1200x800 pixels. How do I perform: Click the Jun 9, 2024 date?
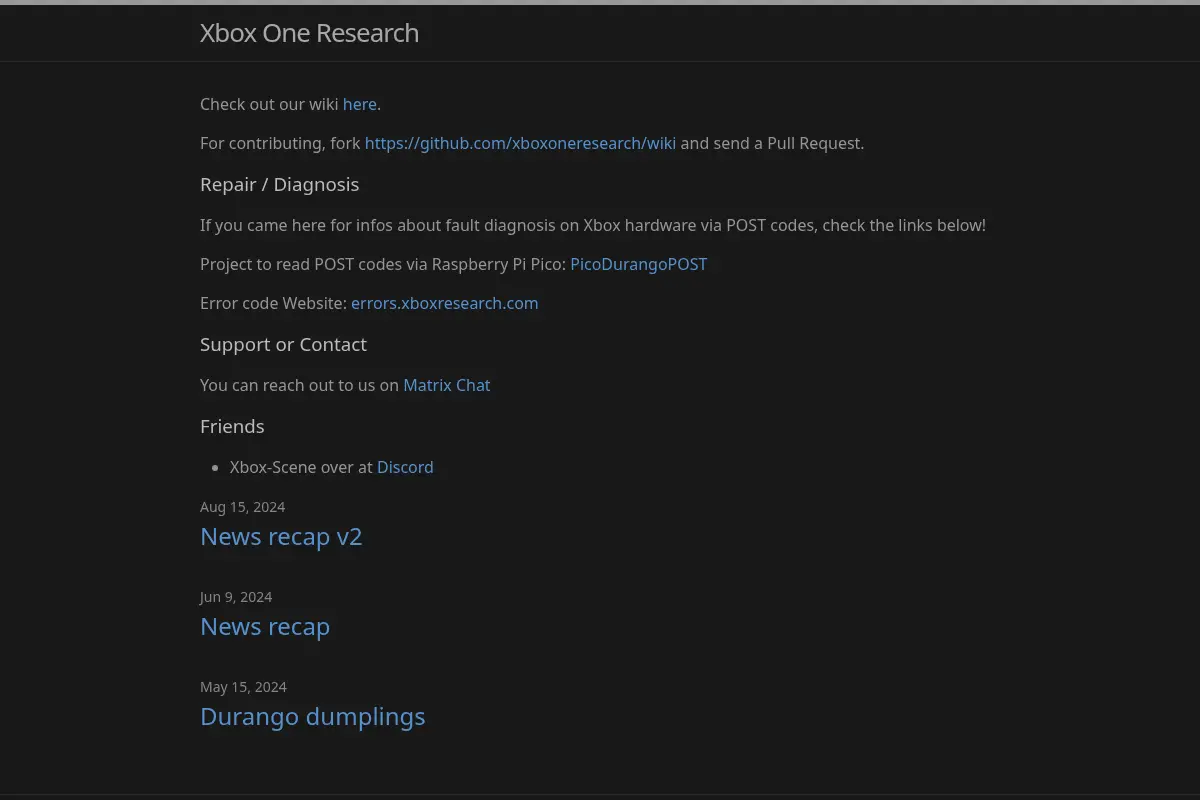pos(236,597)
